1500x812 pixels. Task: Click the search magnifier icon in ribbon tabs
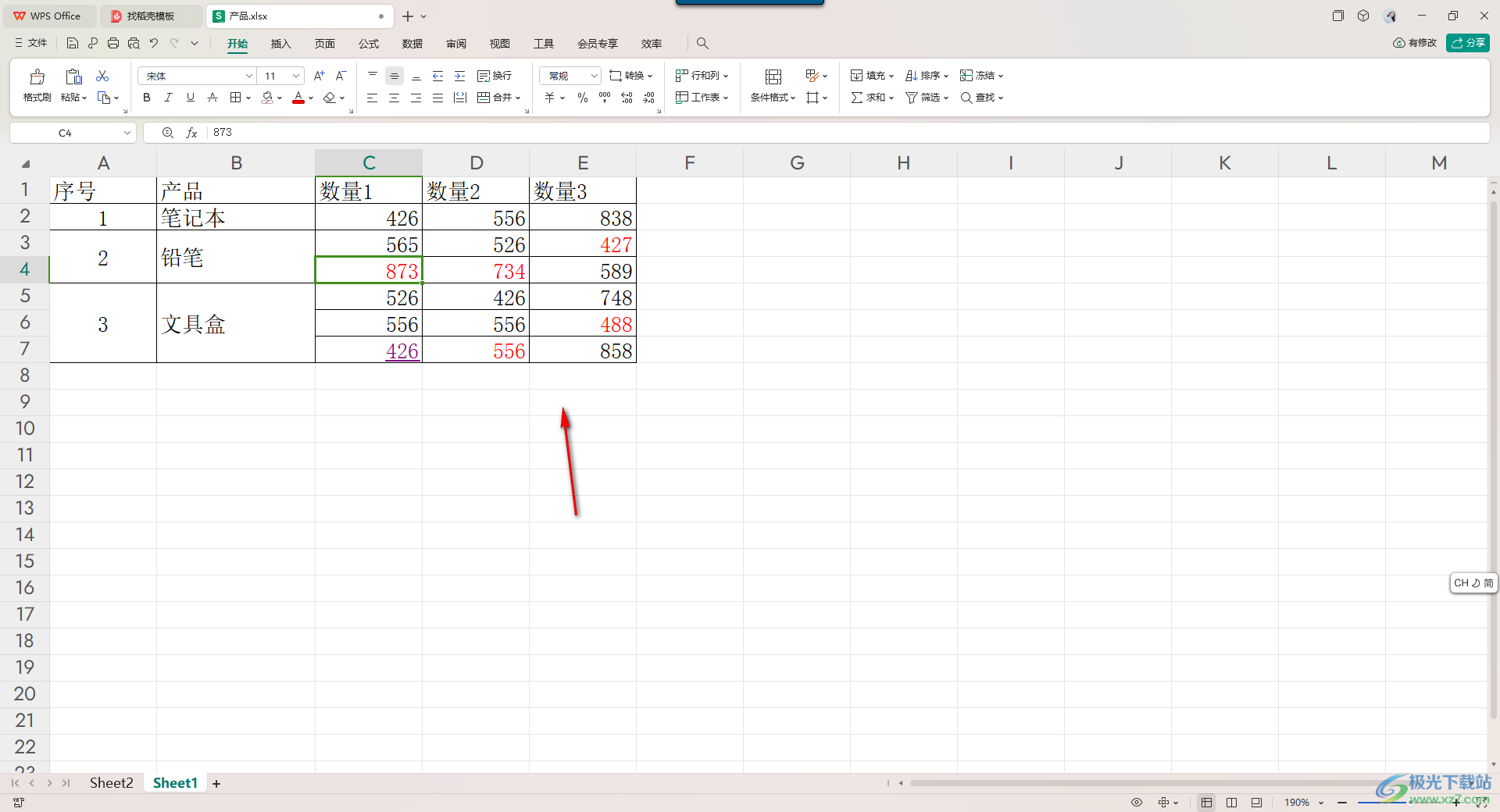pos(702,44)
